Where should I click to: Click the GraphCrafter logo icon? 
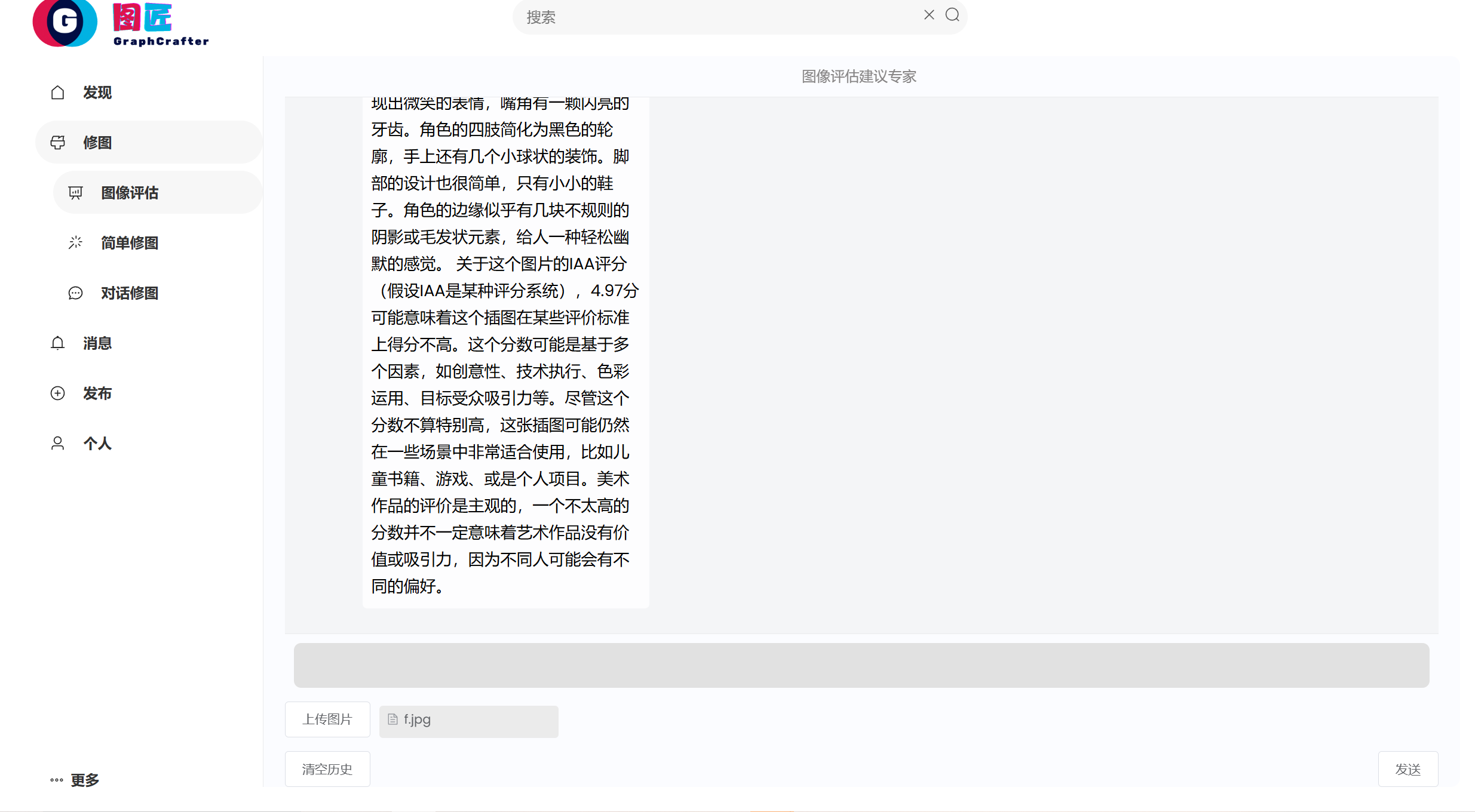(x=65, y=22)
